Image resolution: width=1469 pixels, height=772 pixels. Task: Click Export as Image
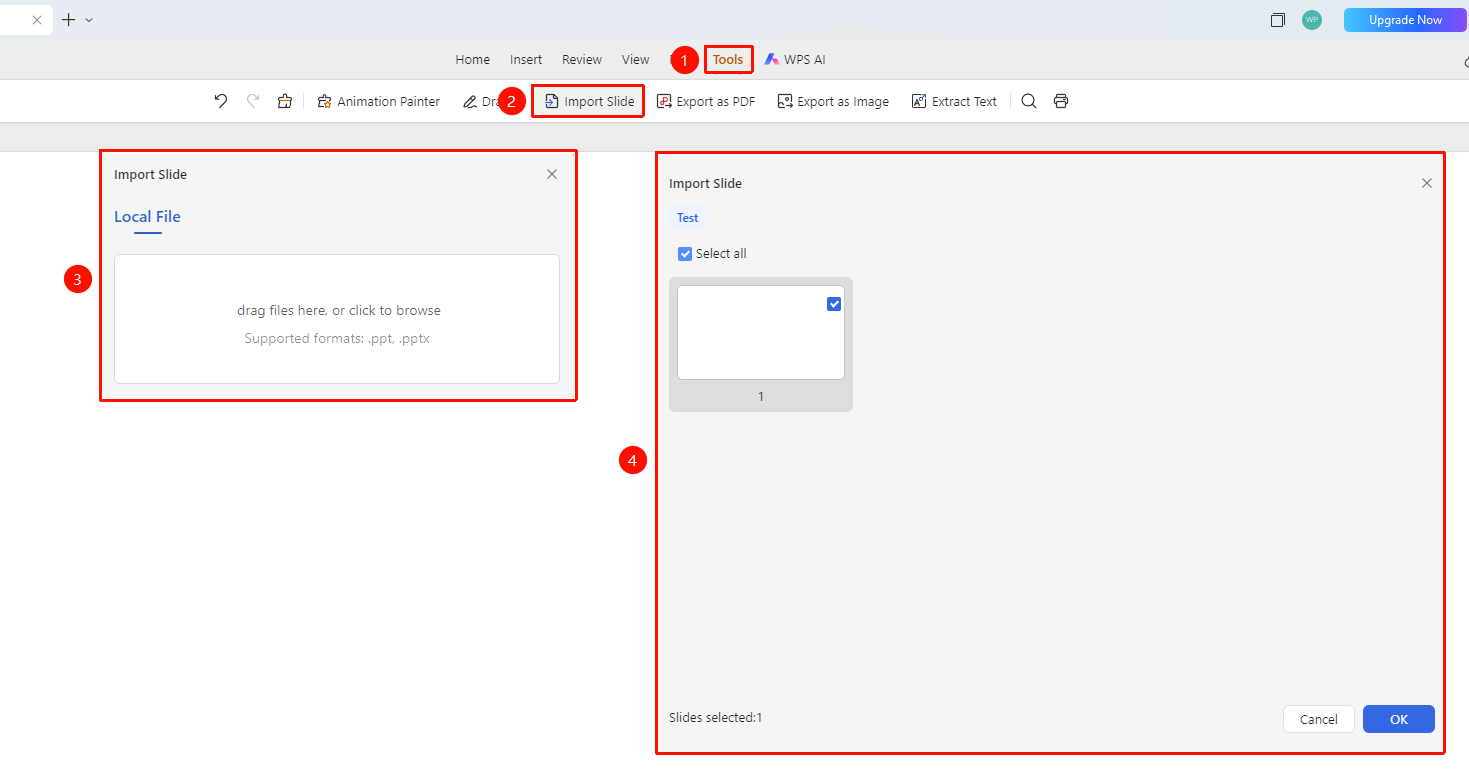pos(833,101)
